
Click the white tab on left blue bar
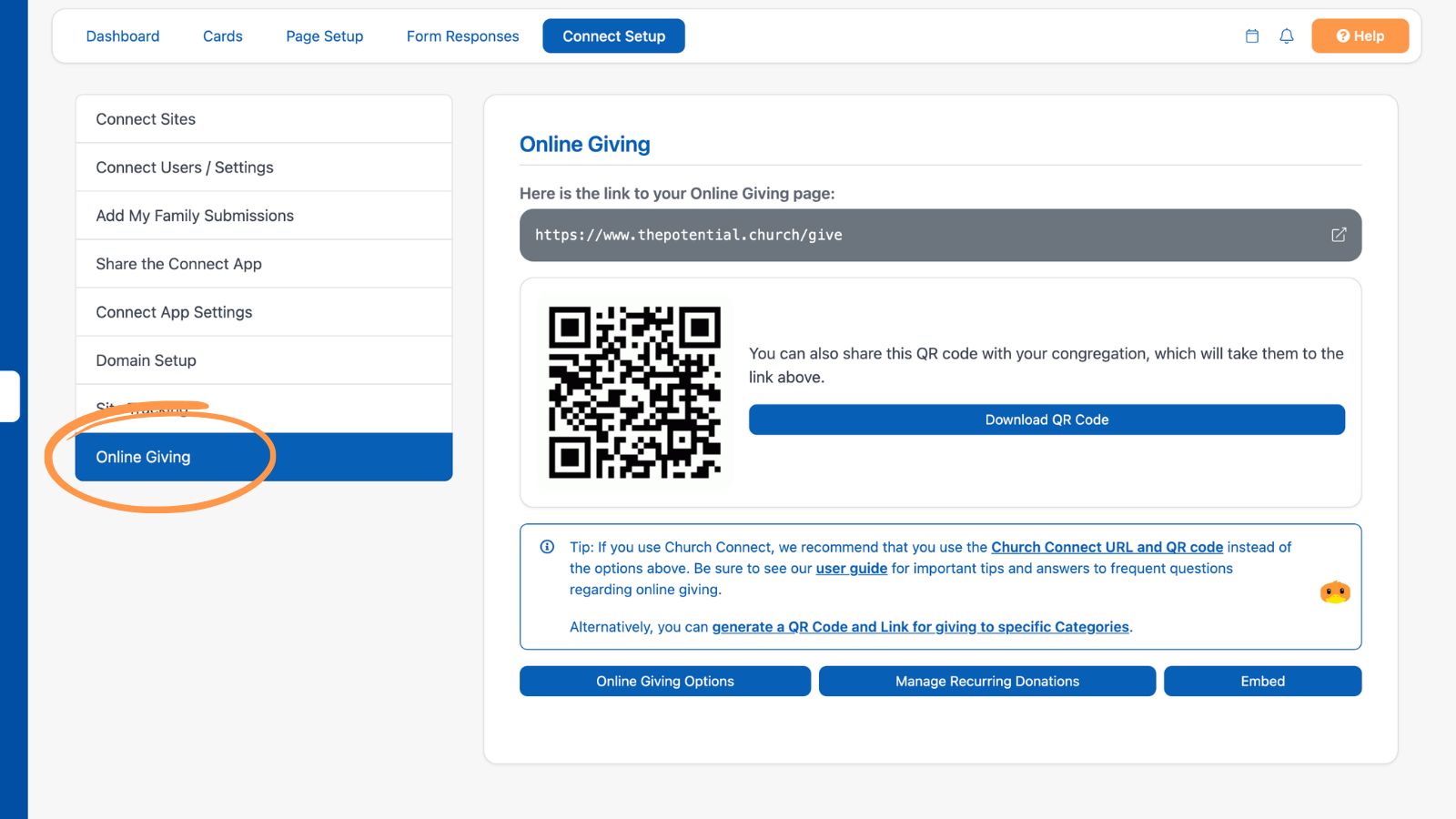click(x=10, y=396)
